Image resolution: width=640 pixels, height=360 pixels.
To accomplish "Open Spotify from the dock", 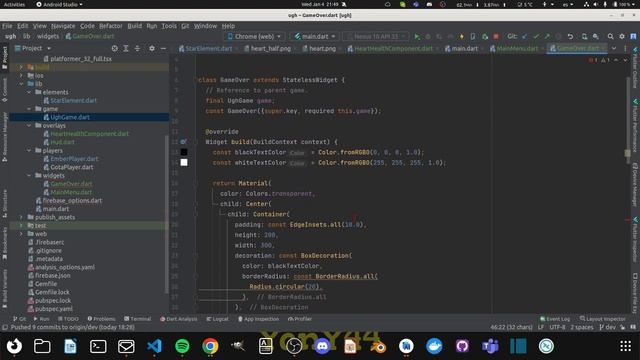I will [182, 346].
